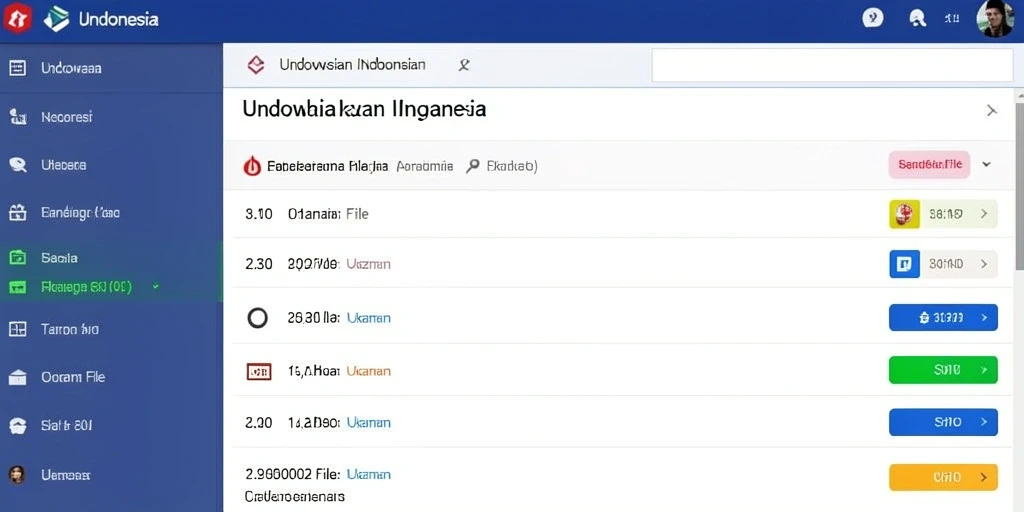The image size is (1024, 512).
Task: Click the green Floaiege 80 icon
Action: tap(18, 287)
